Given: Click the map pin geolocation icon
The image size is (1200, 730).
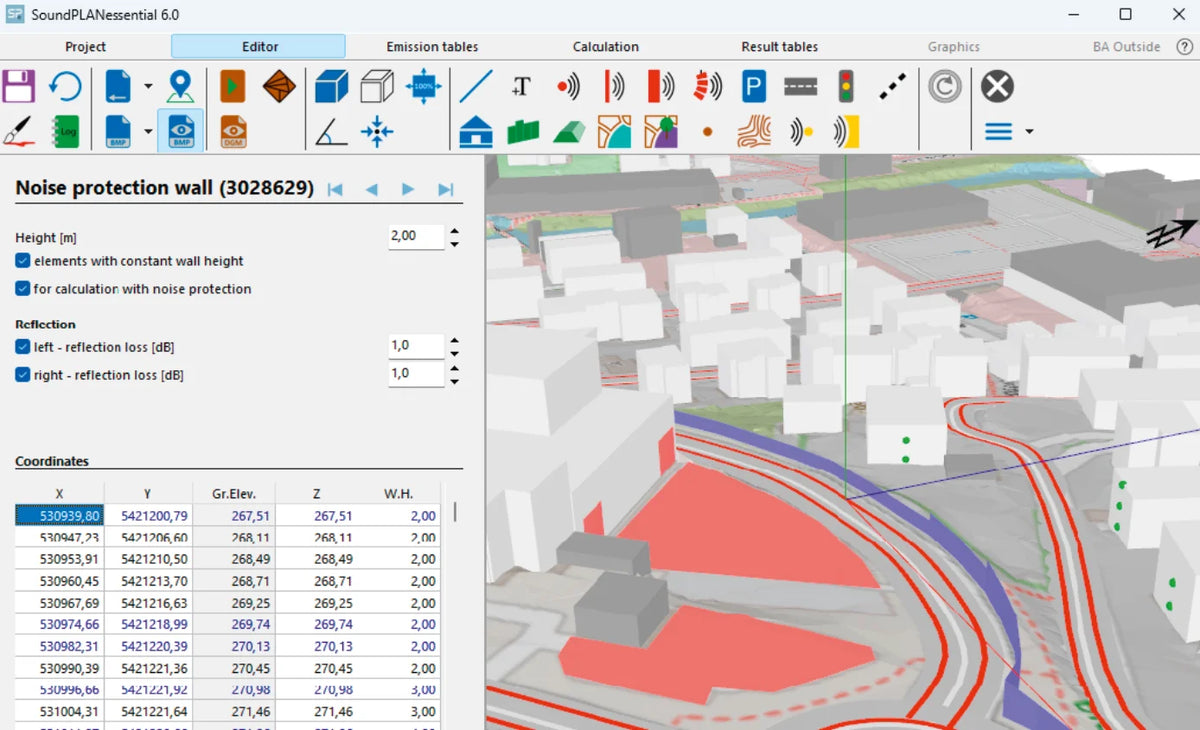Looking at the screenshot, I should [x=180, y=86].
